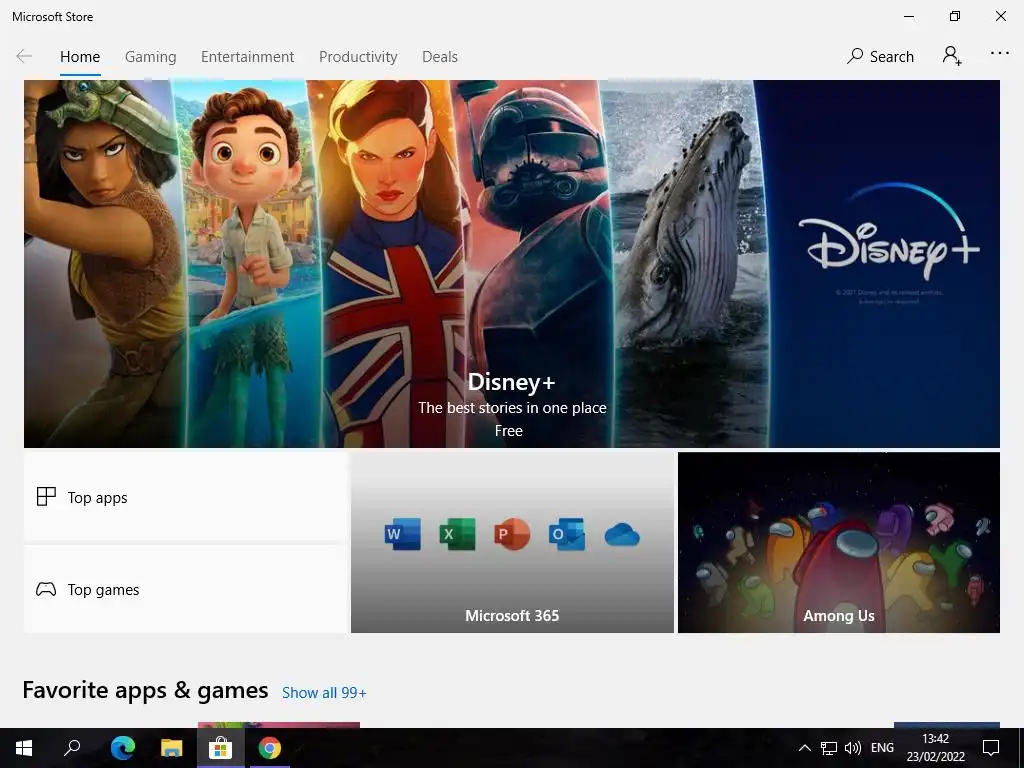Click Favorite apps & games heading
1024x768 pixels.
145,690
